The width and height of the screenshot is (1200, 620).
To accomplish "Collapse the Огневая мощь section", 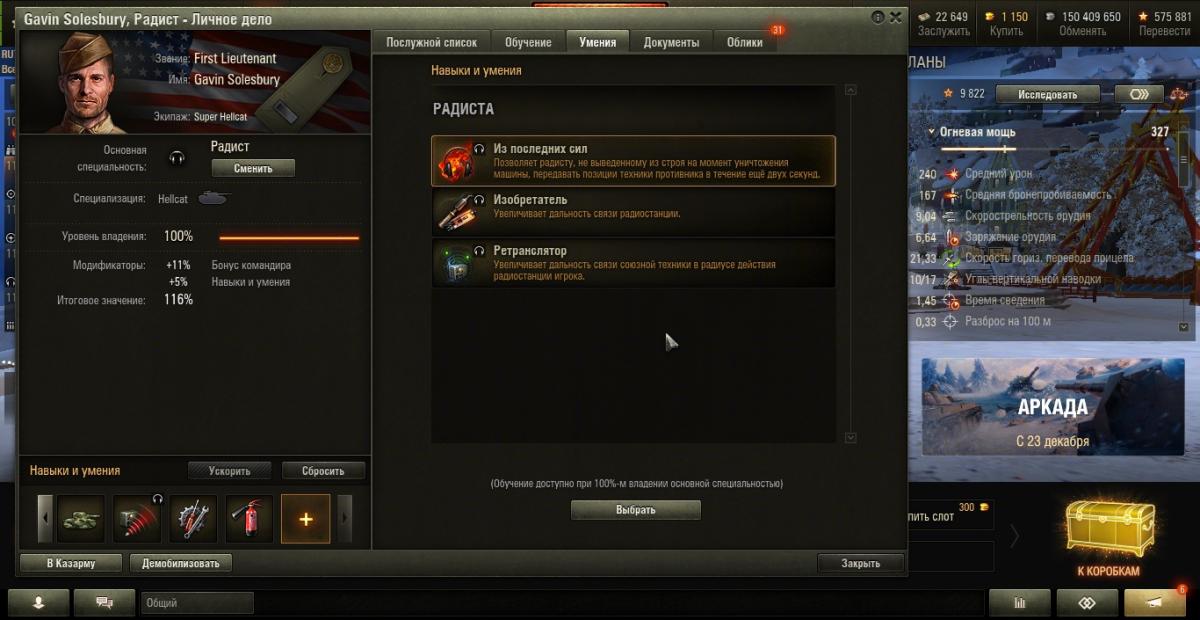I will coord(932,132).
